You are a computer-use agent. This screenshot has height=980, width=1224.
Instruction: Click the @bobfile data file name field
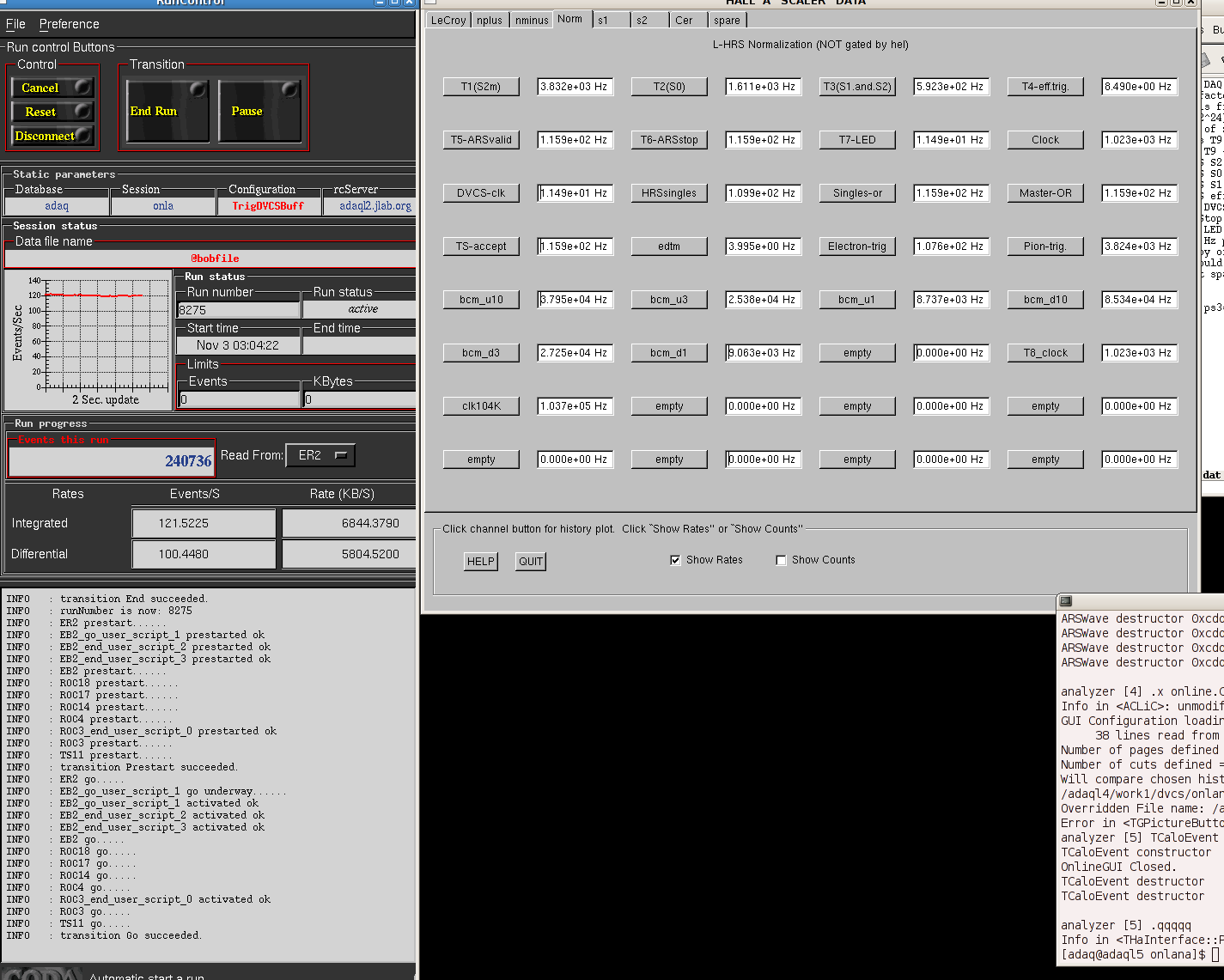tap(210, 258)
